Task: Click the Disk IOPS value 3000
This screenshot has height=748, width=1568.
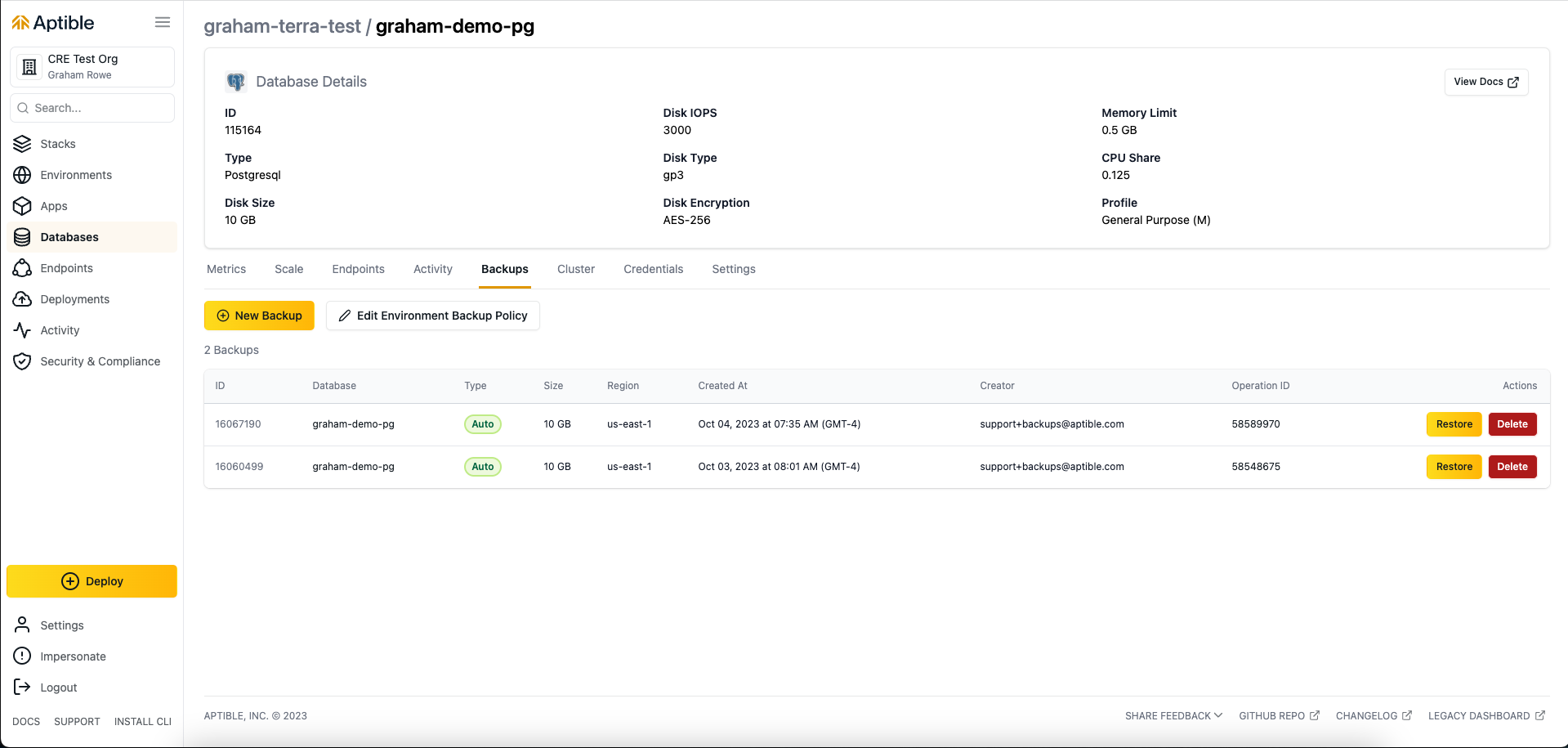Action: [677, 130]
